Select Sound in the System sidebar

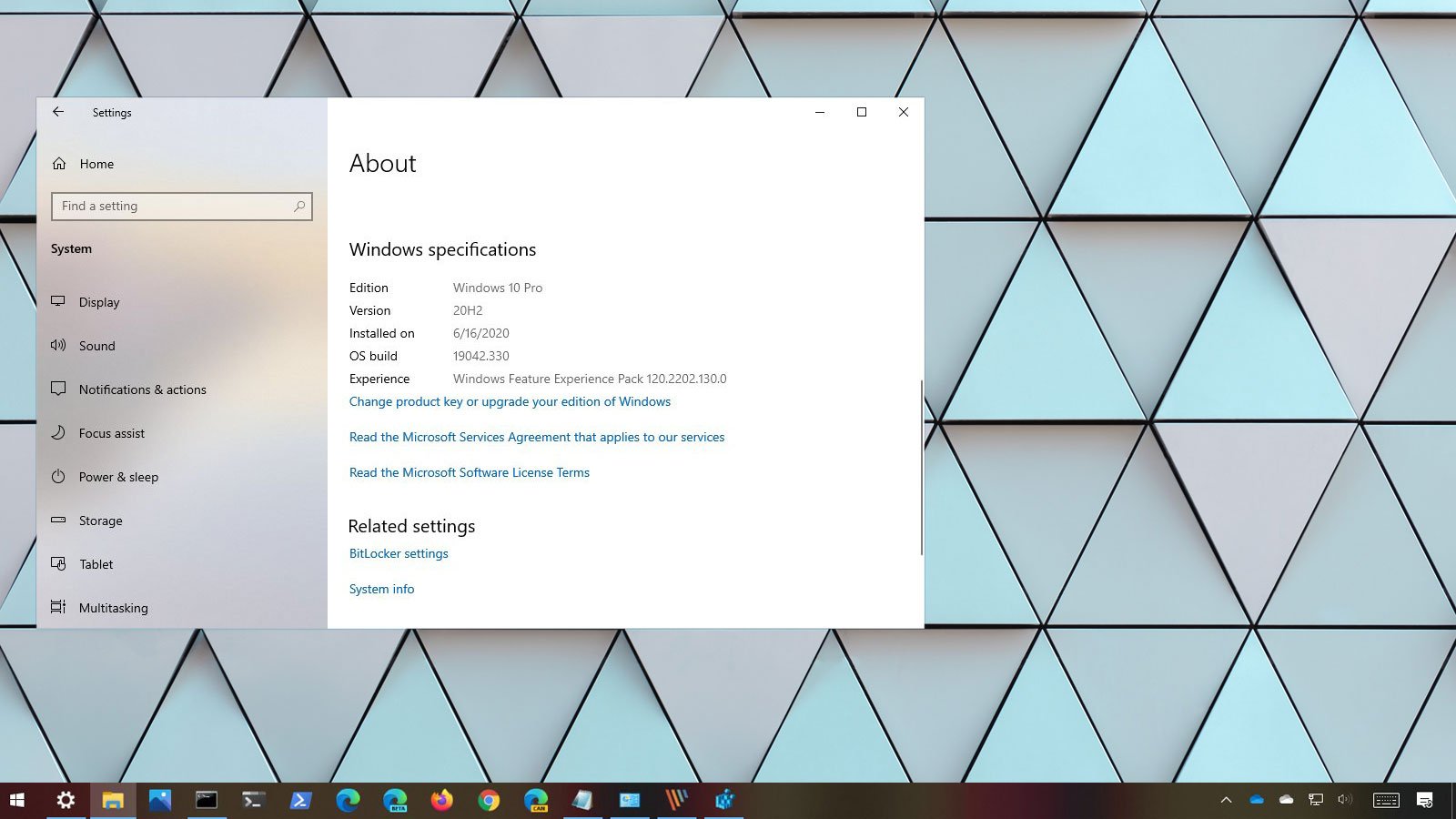(x=96, y=346)
